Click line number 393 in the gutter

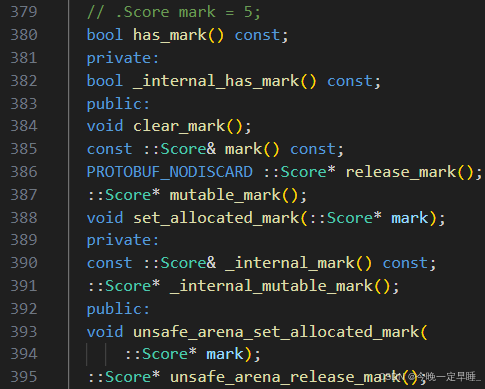pyautogui.click(x=24, y=332)
